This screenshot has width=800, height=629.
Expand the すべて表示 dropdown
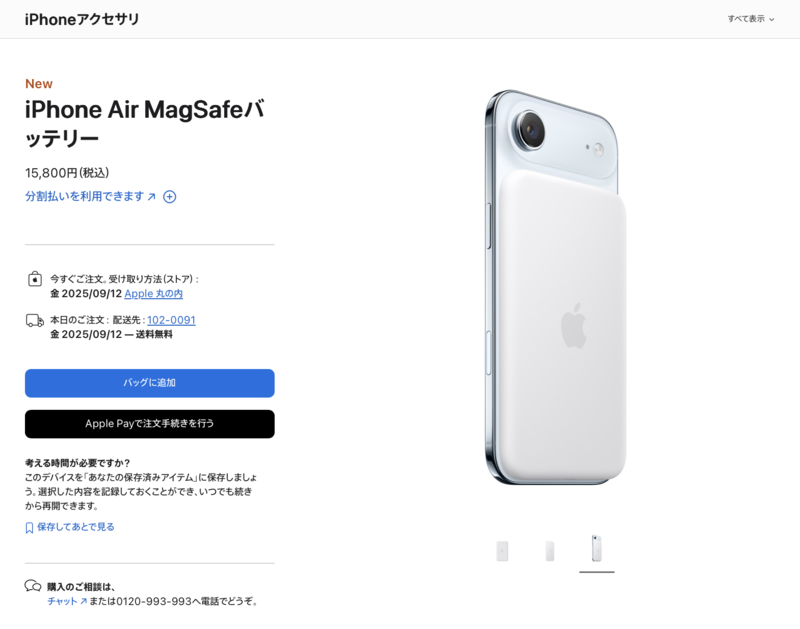click(751, 19)
